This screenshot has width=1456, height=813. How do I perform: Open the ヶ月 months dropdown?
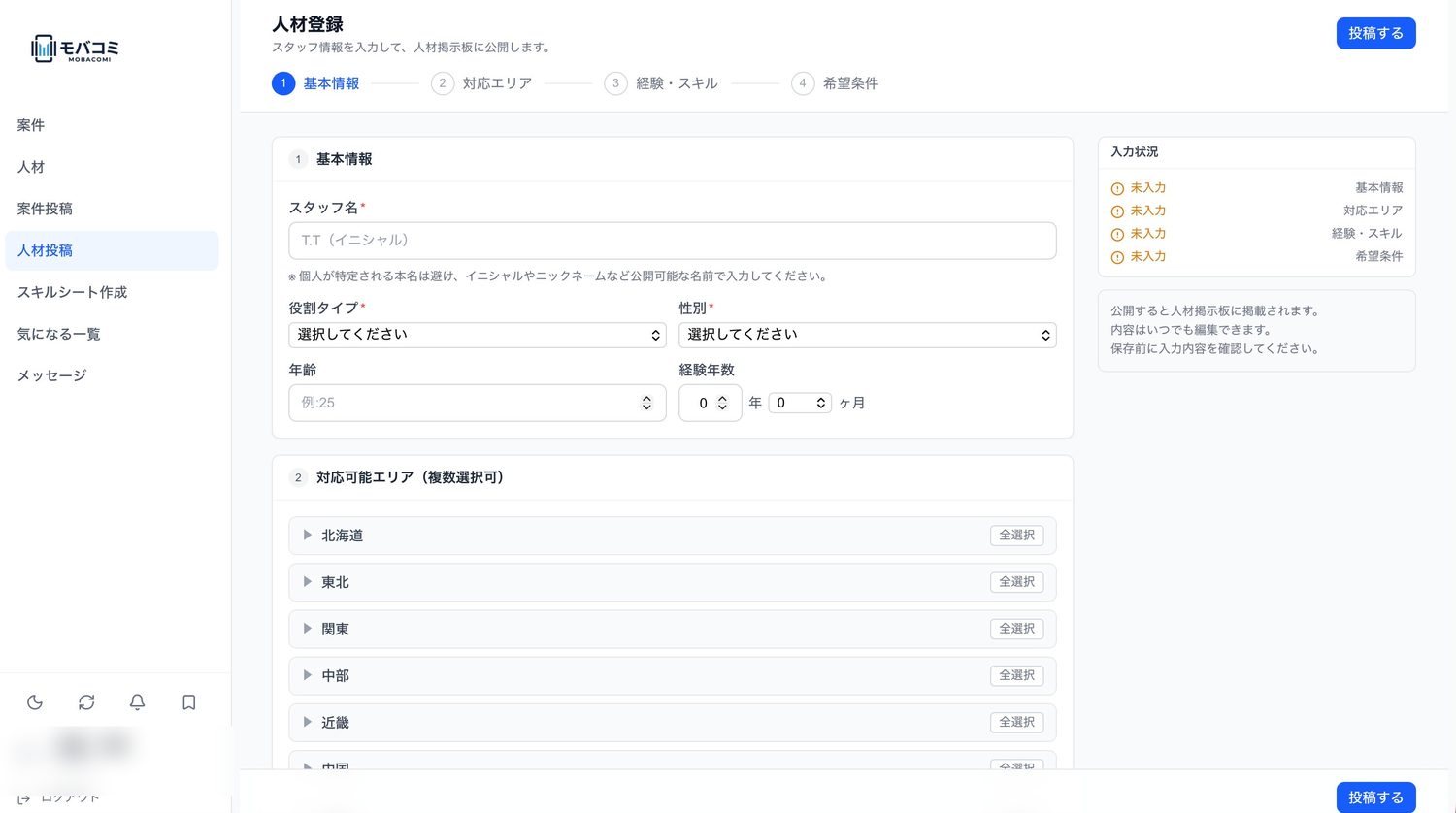click(800, 403)
